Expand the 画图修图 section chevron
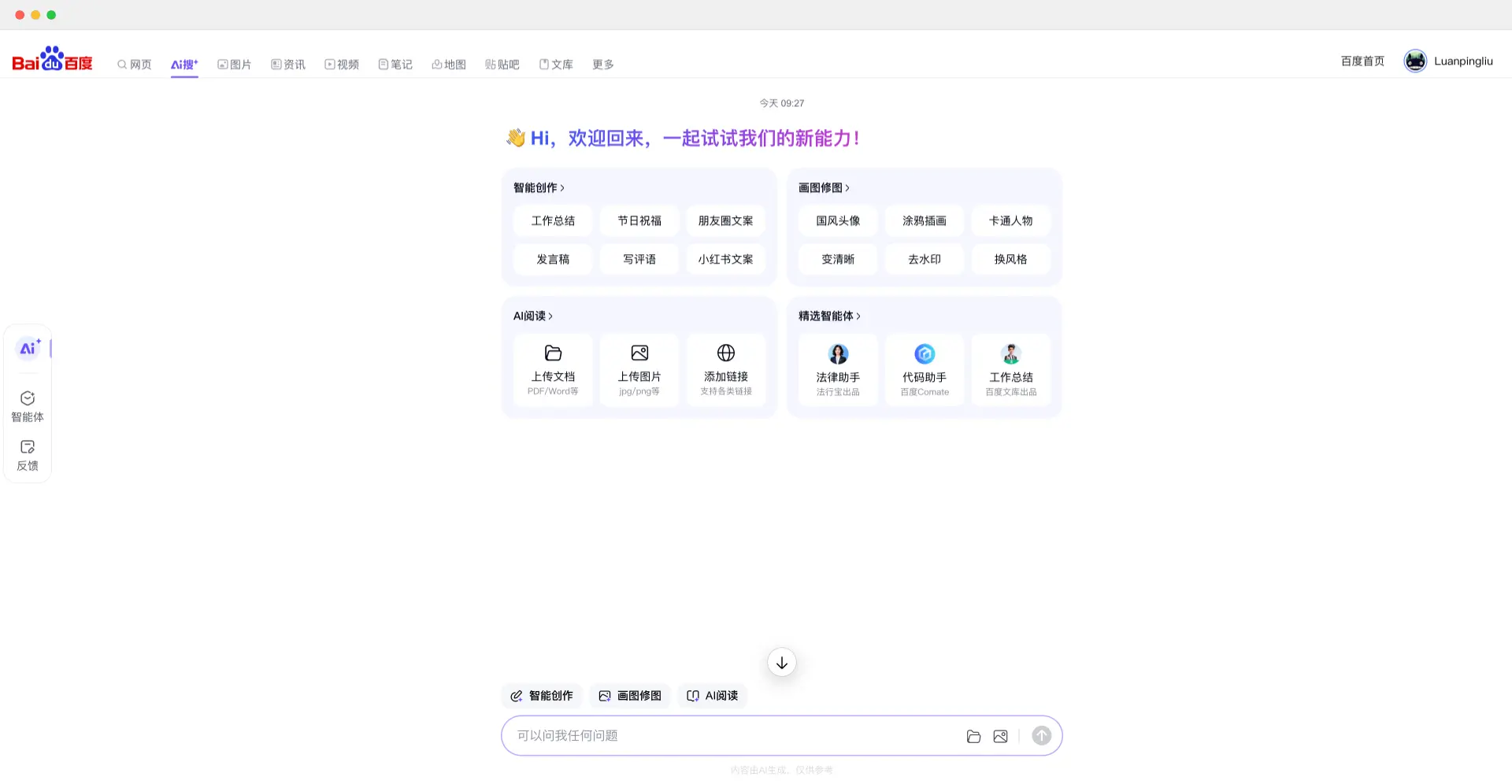The image size is (1512, 784). click(850, 187)
